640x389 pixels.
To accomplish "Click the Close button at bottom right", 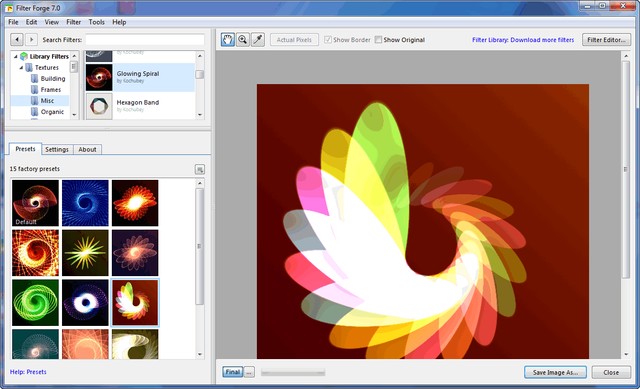I will pyautogui.click(x=611, y=372).
